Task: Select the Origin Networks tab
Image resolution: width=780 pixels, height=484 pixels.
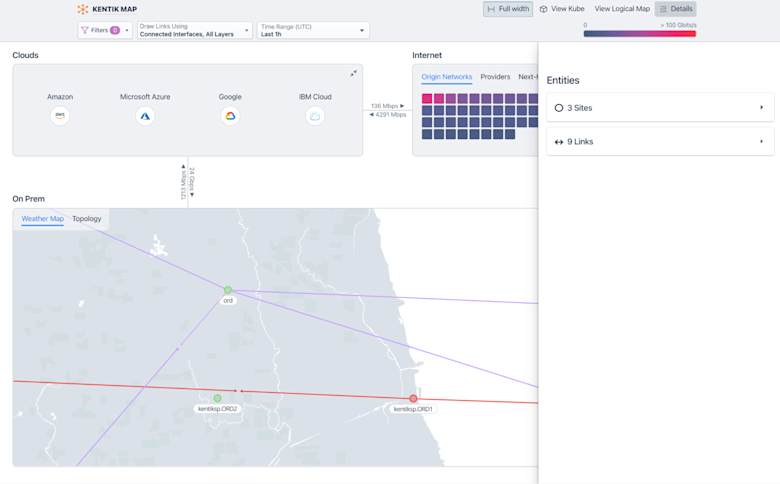Action: pos(447,77)
